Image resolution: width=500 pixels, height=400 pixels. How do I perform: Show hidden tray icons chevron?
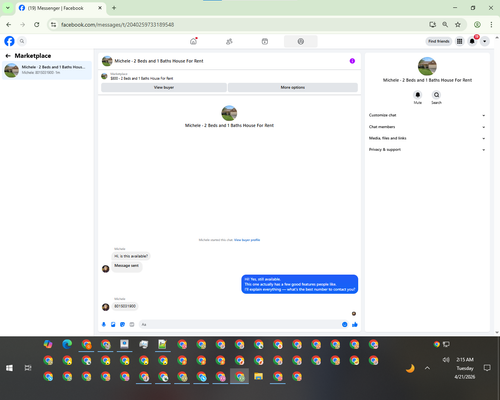[x=427, y=368]
